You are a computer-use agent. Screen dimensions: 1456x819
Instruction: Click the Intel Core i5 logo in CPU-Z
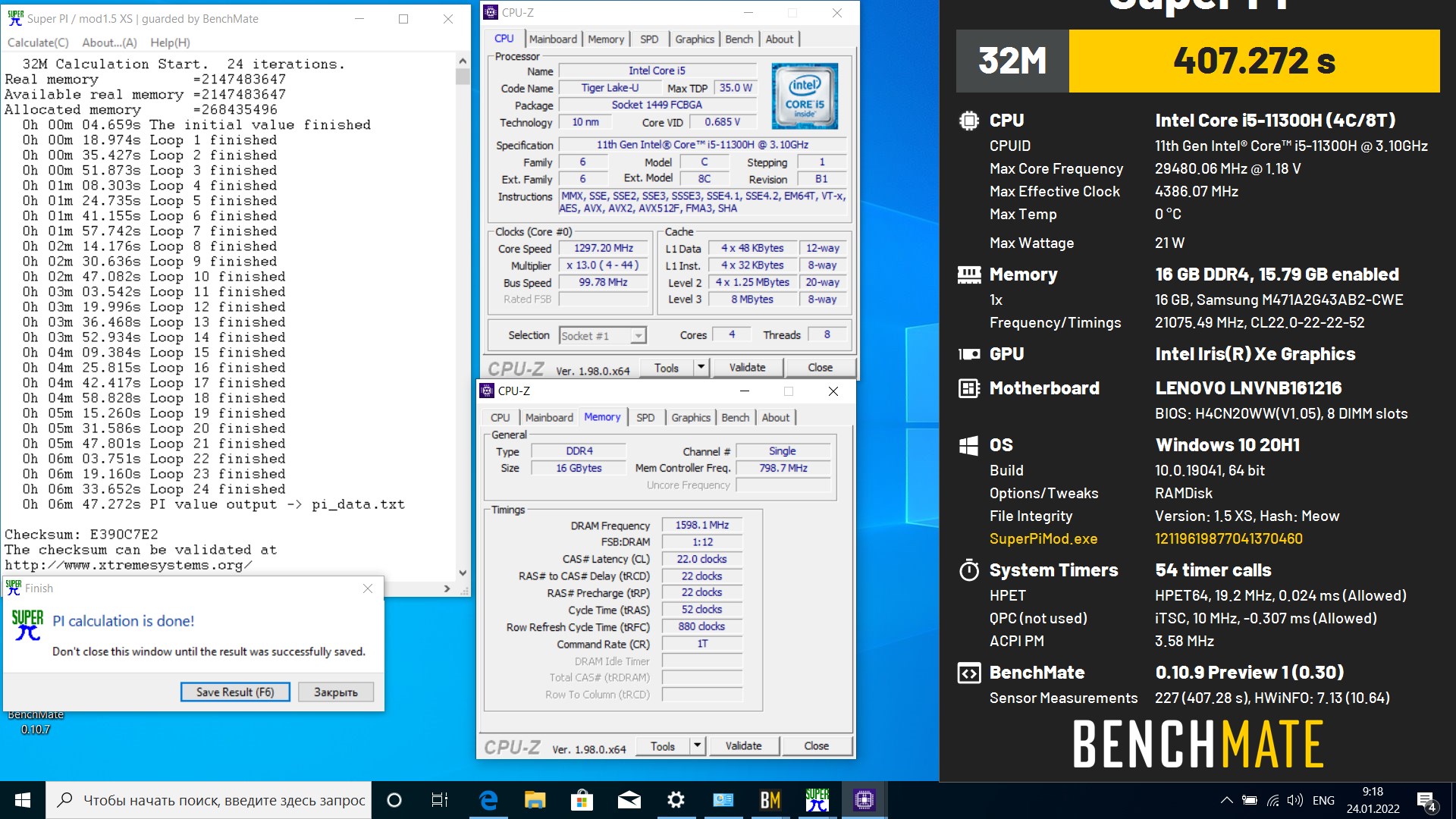click(805, 96)
